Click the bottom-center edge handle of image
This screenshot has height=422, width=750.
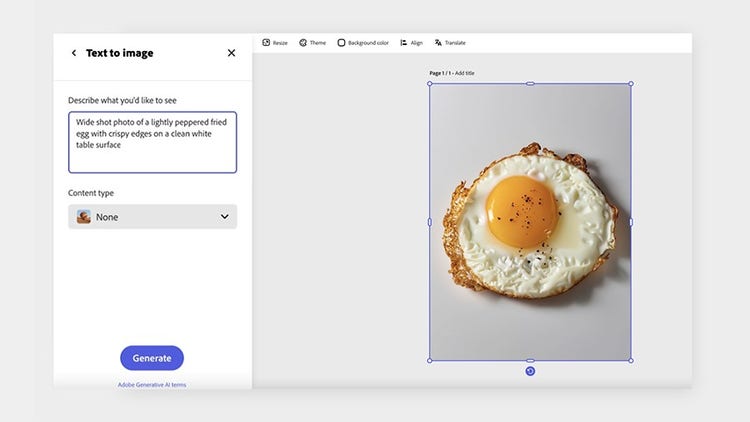point(530,361)
